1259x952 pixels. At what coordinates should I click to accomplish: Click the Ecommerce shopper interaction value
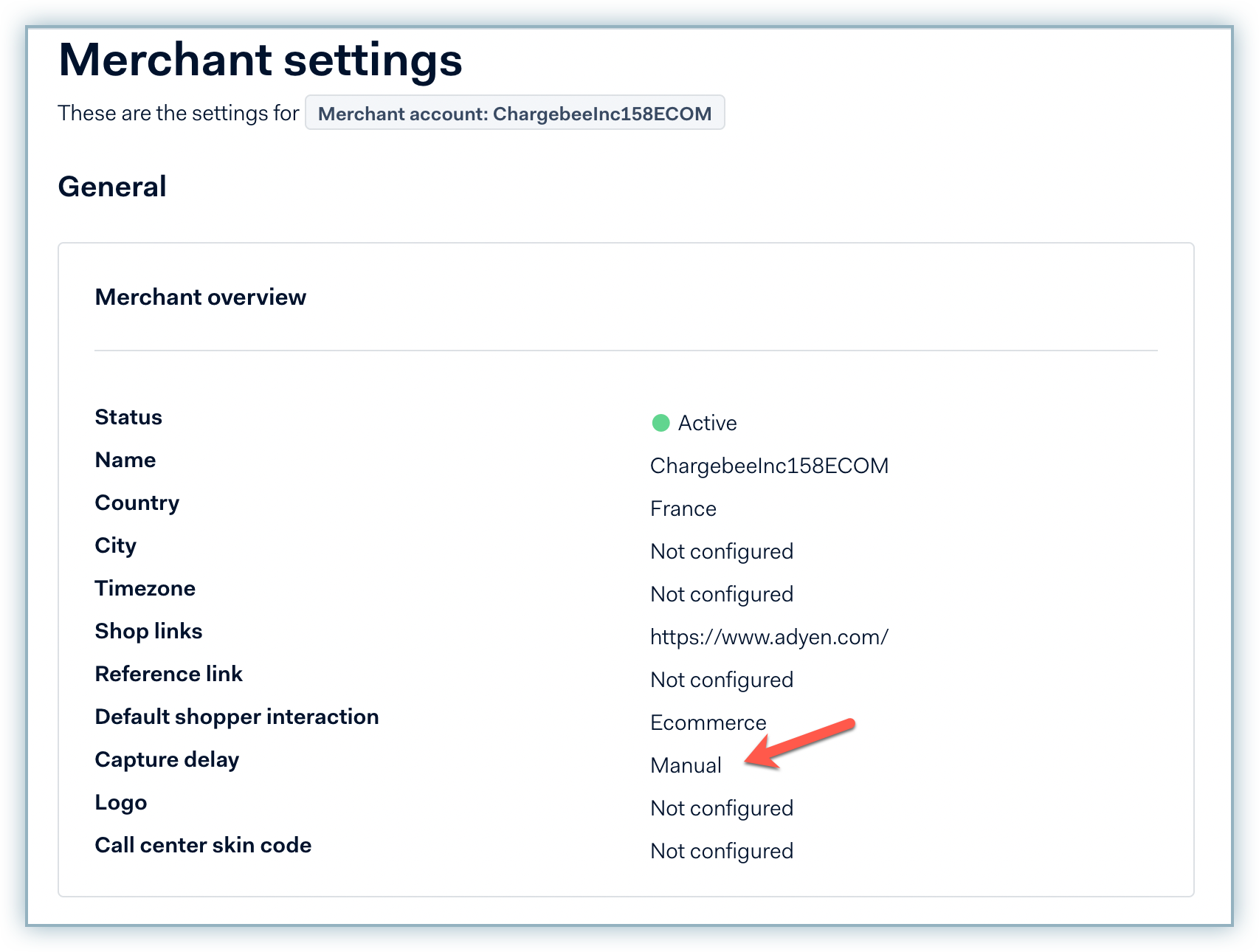point(708,722)
